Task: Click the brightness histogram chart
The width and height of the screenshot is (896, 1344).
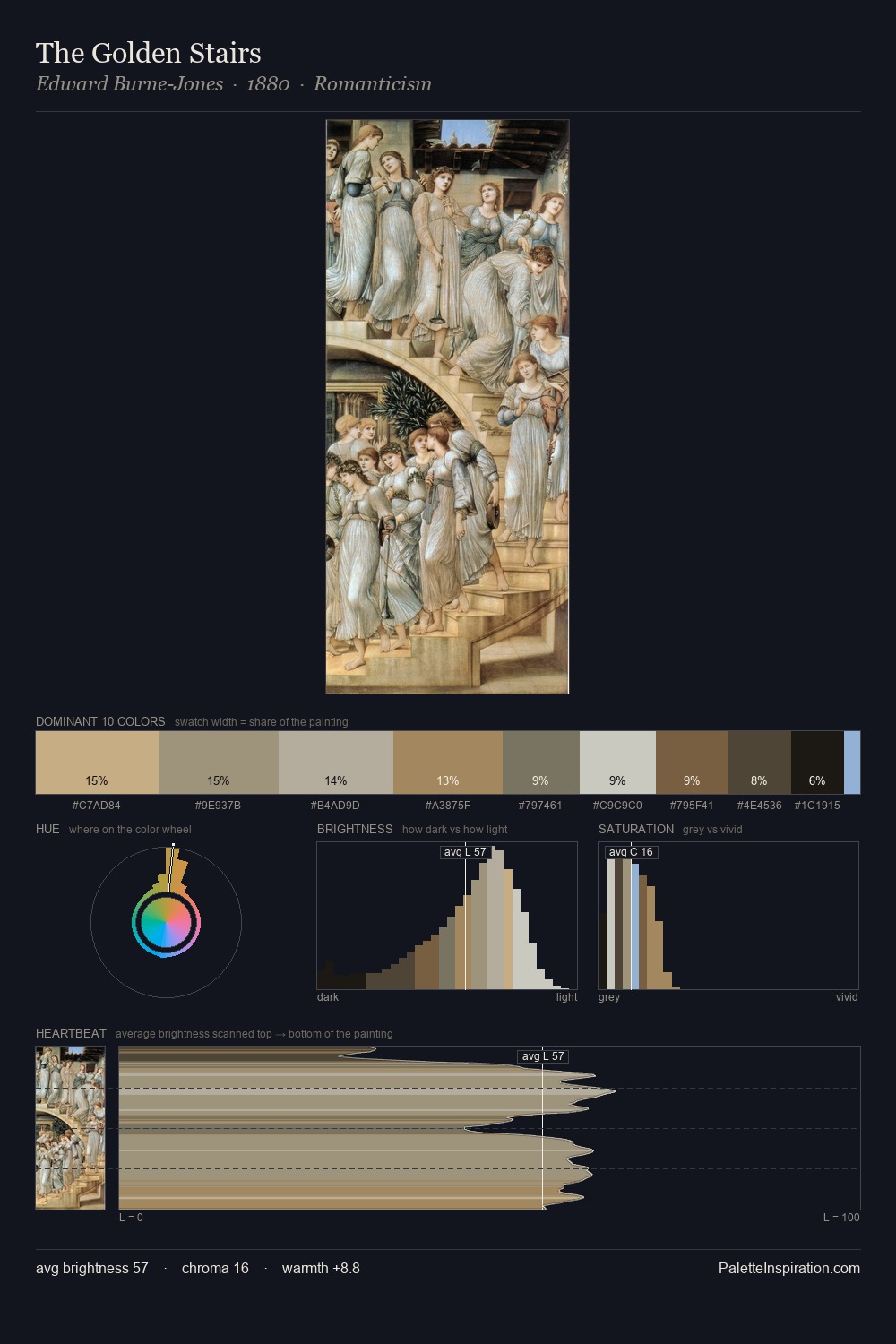Action: pyautogui.click(x=447, y=916)
